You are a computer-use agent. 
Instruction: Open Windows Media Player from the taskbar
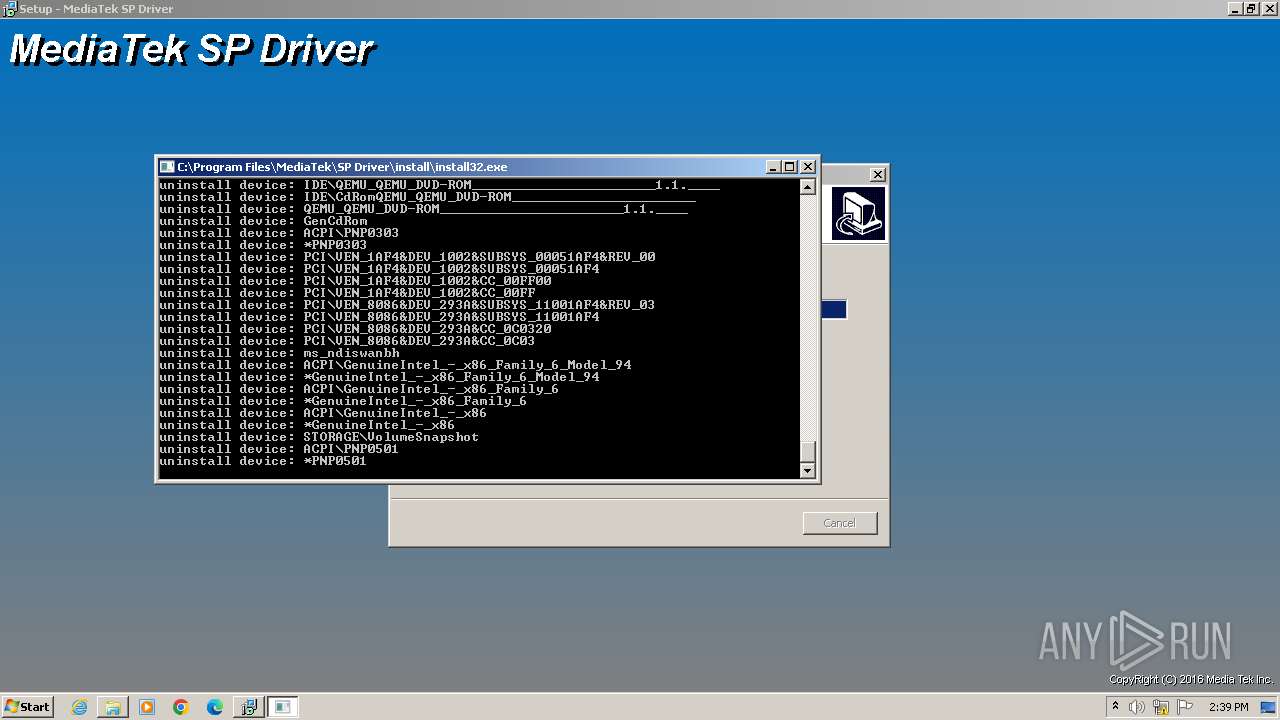[x=147, y=707]
